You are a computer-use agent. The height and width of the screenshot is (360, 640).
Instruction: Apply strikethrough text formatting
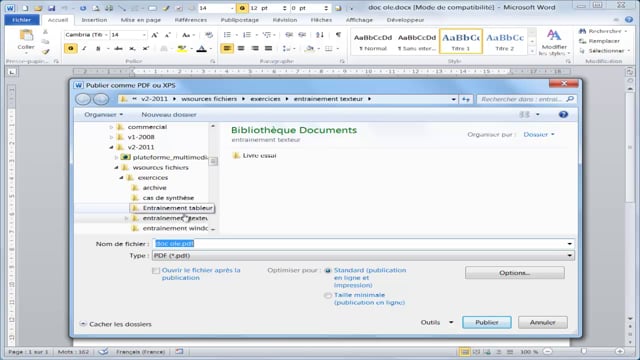[x=118, y=49]
